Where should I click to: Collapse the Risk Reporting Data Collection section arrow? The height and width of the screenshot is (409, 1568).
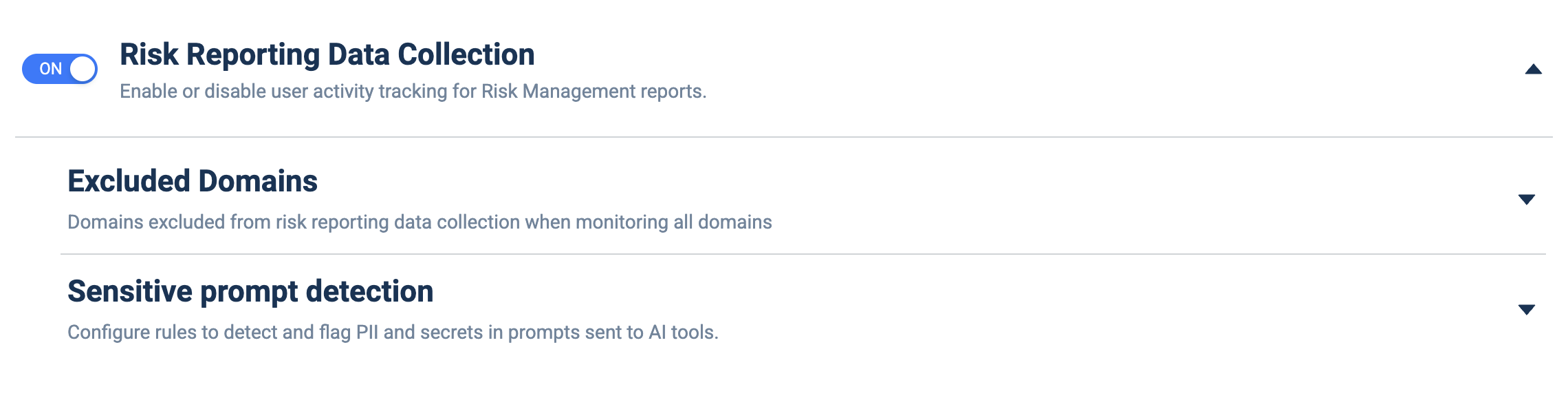click(1533, 69)
